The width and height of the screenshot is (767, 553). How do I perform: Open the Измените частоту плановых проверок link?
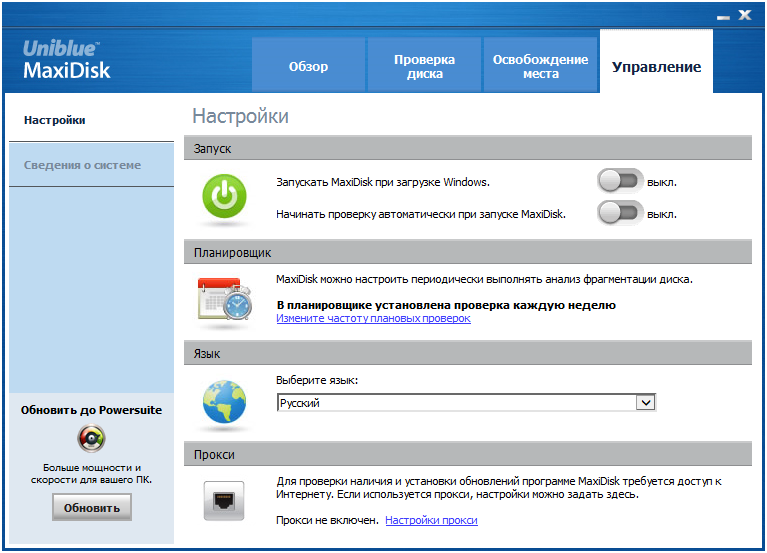(373, 318)
